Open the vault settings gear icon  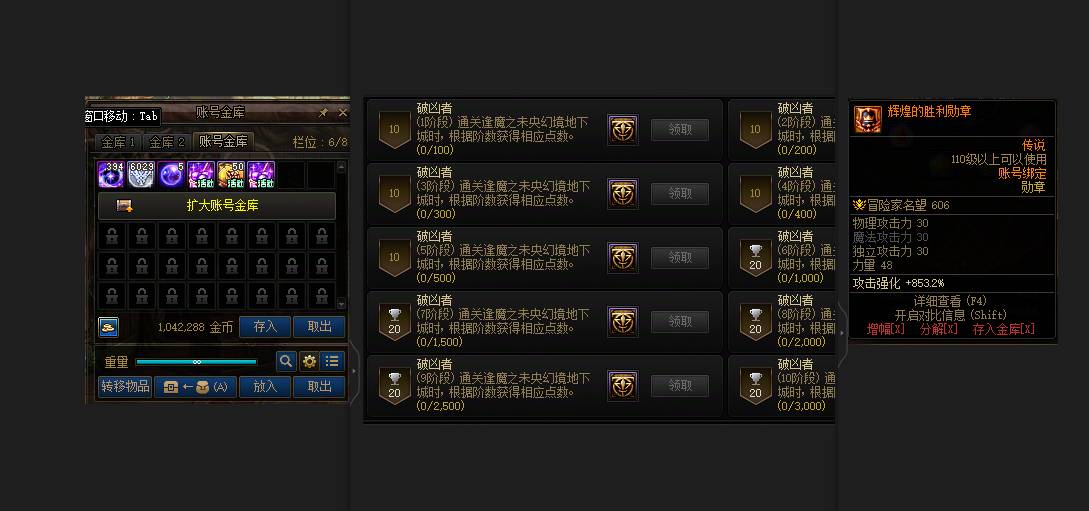click(x=309, y=361)
